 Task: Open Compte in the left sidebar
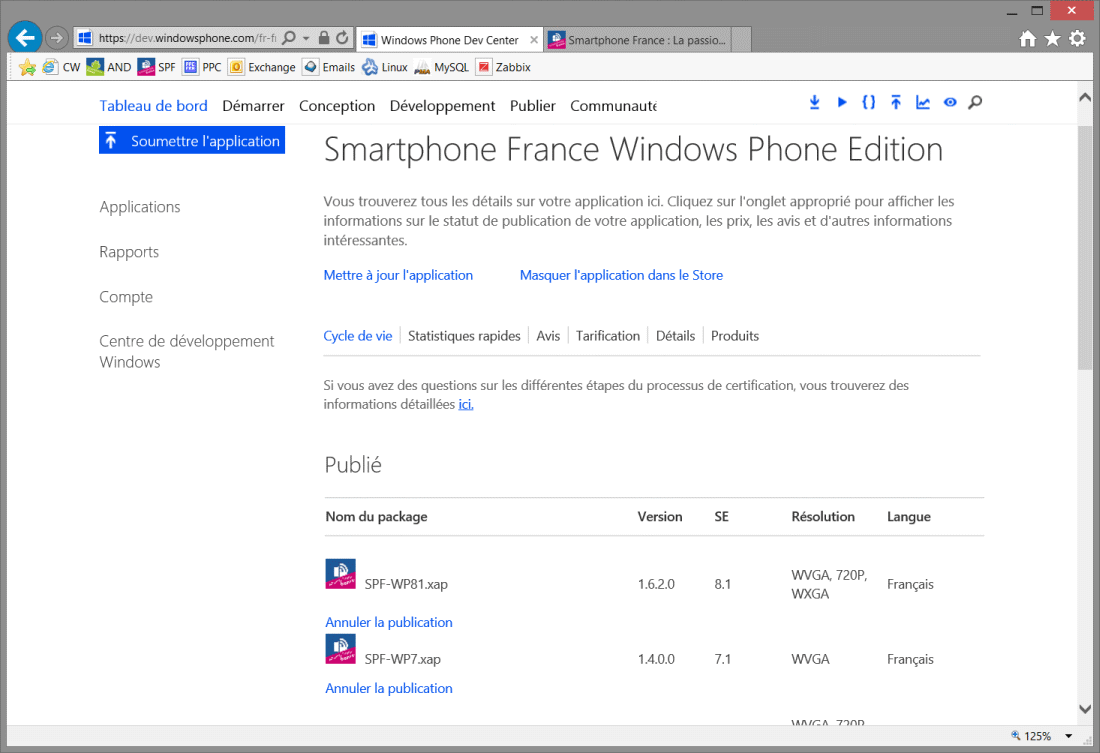coord(126,297)
